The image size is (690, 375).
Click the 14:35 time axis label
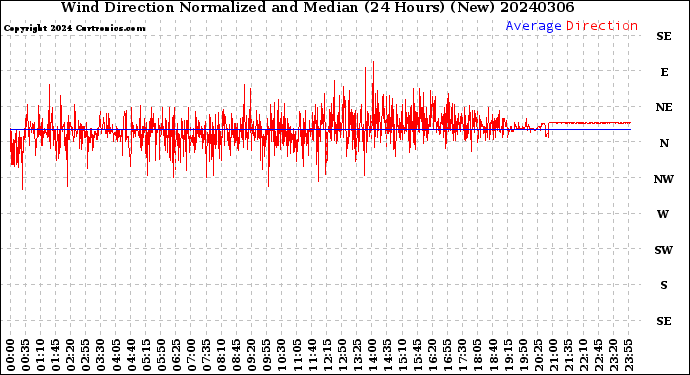tap(387, 355)
